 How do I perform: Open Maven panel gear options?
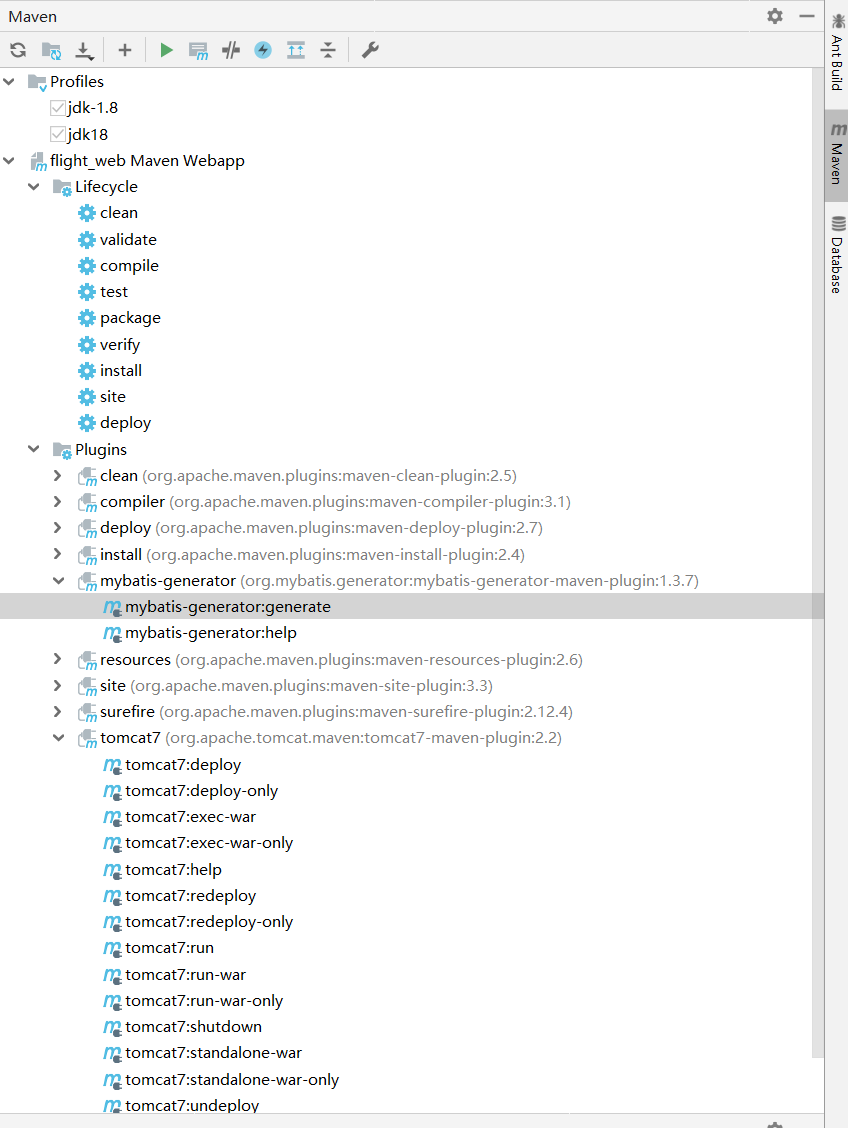pos(775,16)
